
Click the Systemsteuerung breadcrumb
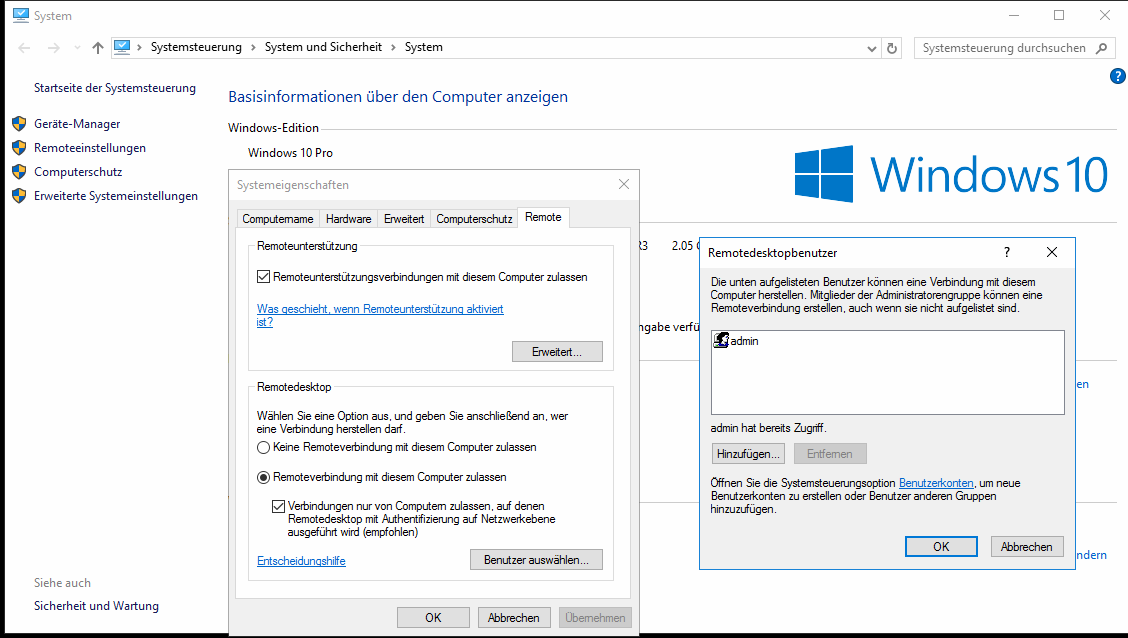(196, 47)
